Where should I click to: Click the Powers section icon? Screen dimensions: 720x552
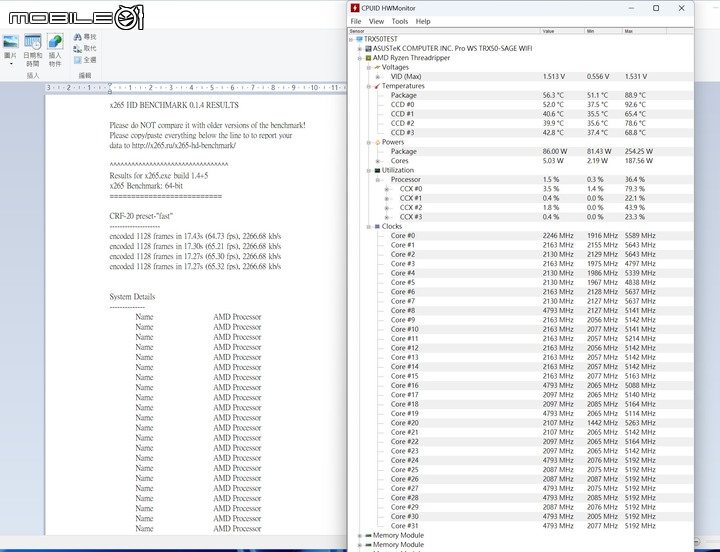pyautogui.click(x=377, y=142)
